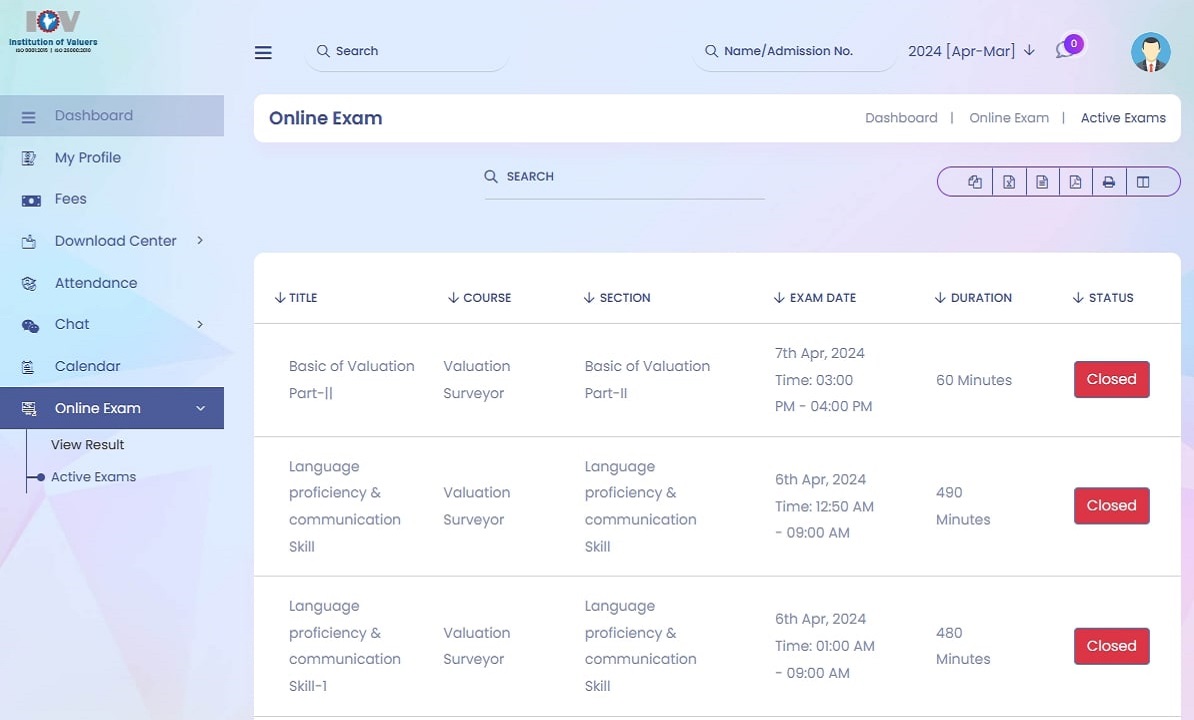Sort table by DURATION column
The width and height of the screenshot is (1194, 720).
(973, 298)
